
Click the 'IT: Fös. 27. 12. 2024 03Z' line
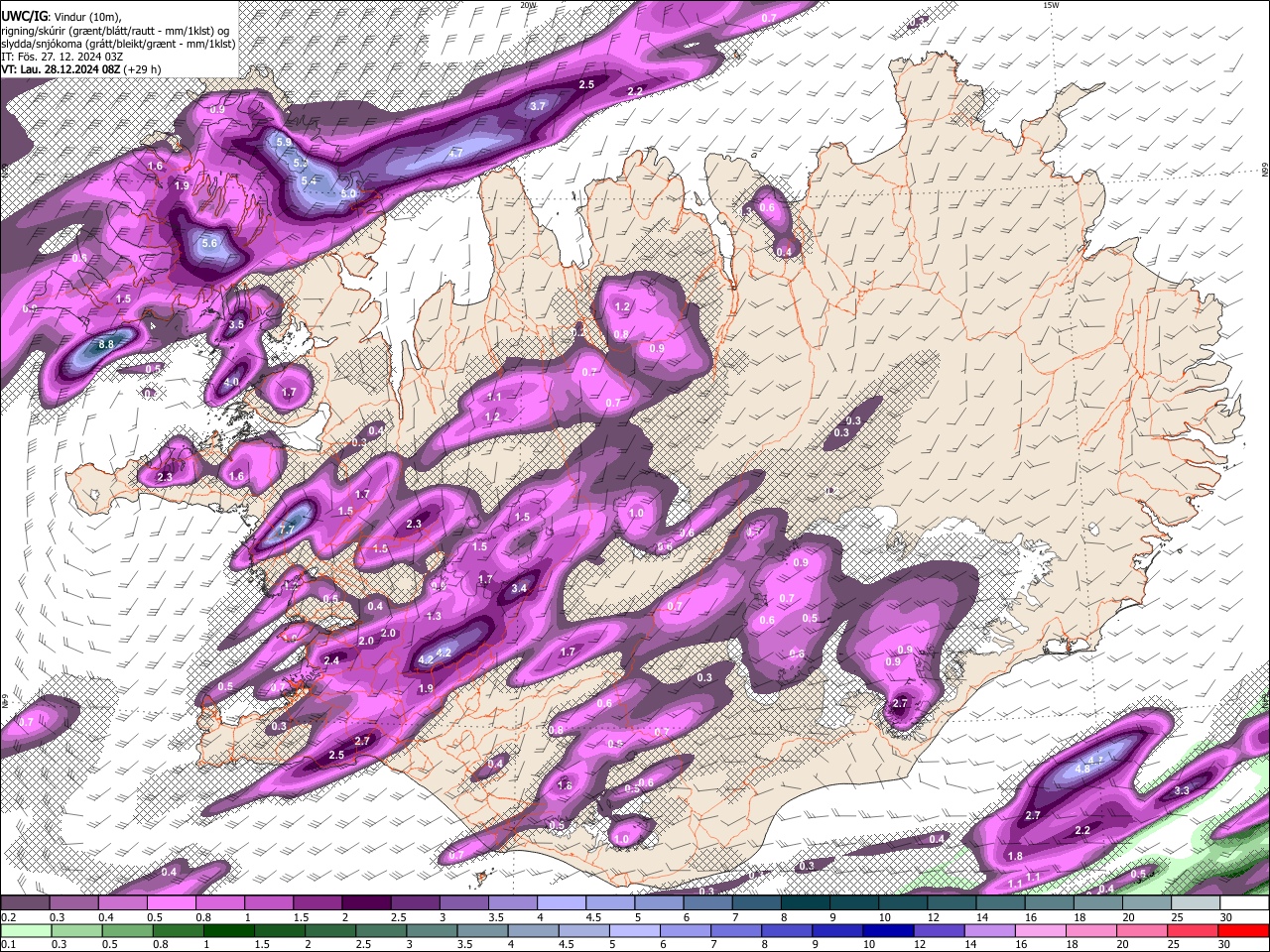(63, 57)
